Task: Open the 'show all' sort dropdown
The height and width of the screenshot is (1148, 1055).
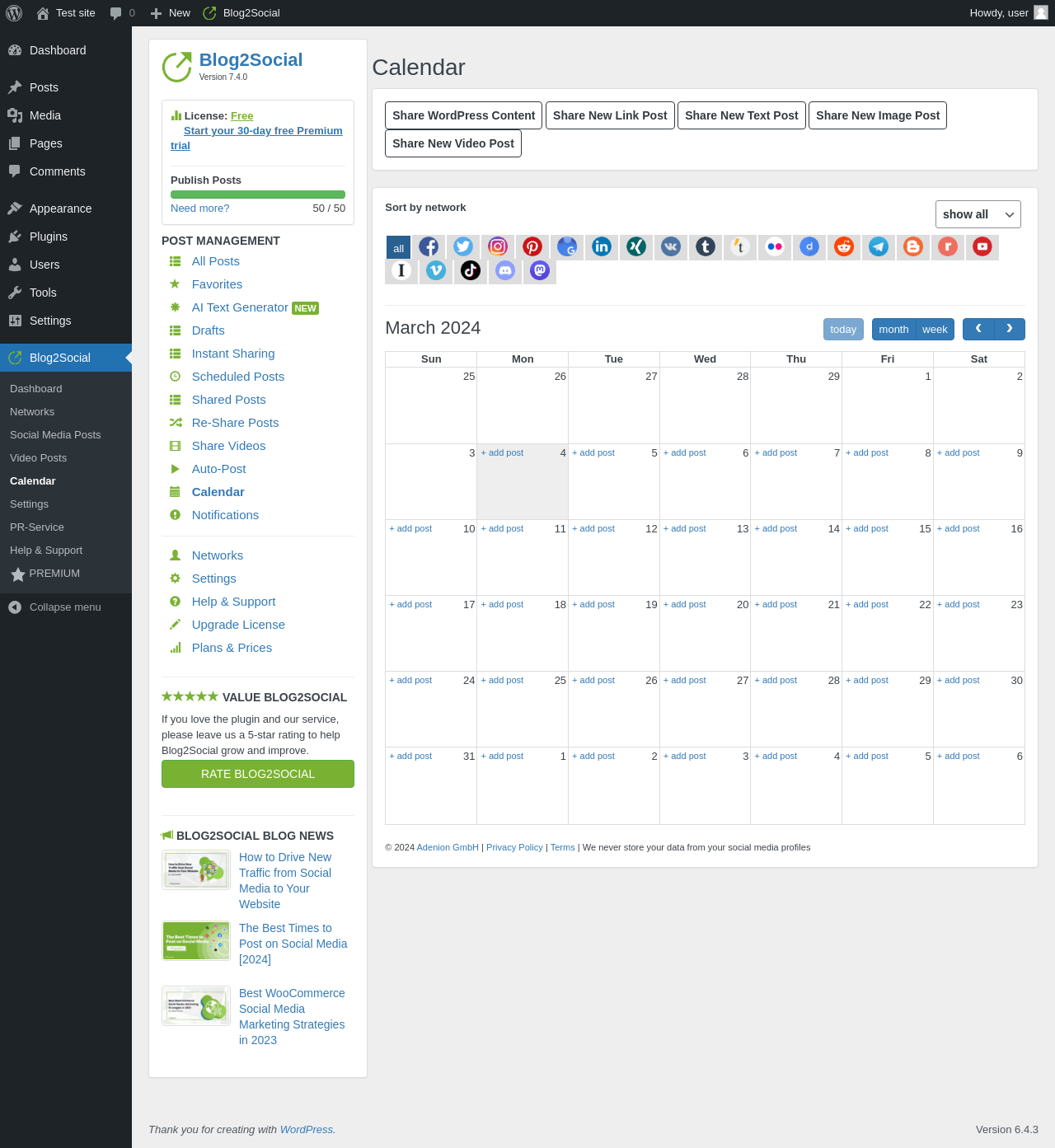Action: tap(978, 214)
